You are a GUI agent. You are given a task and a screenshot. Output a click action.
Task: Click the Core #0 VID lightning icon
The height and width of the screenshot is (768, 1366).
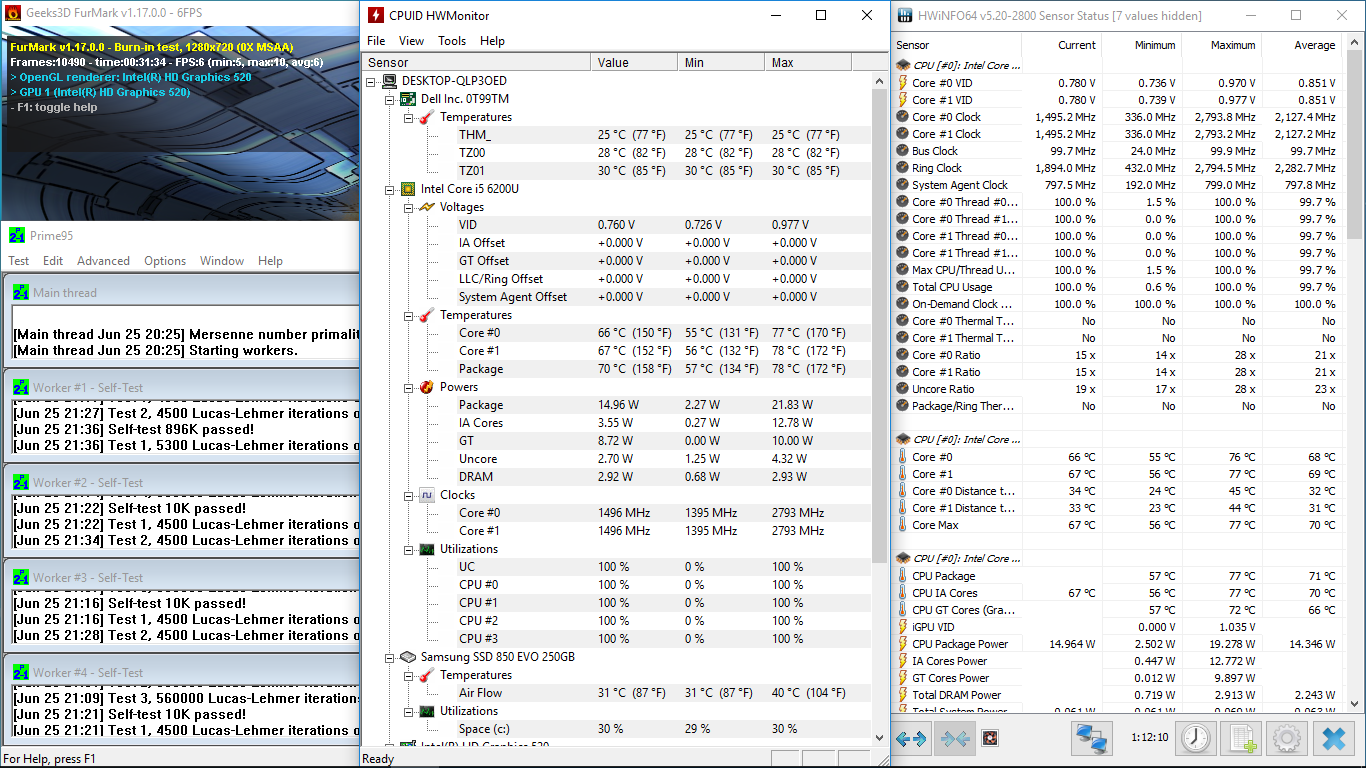903,83
